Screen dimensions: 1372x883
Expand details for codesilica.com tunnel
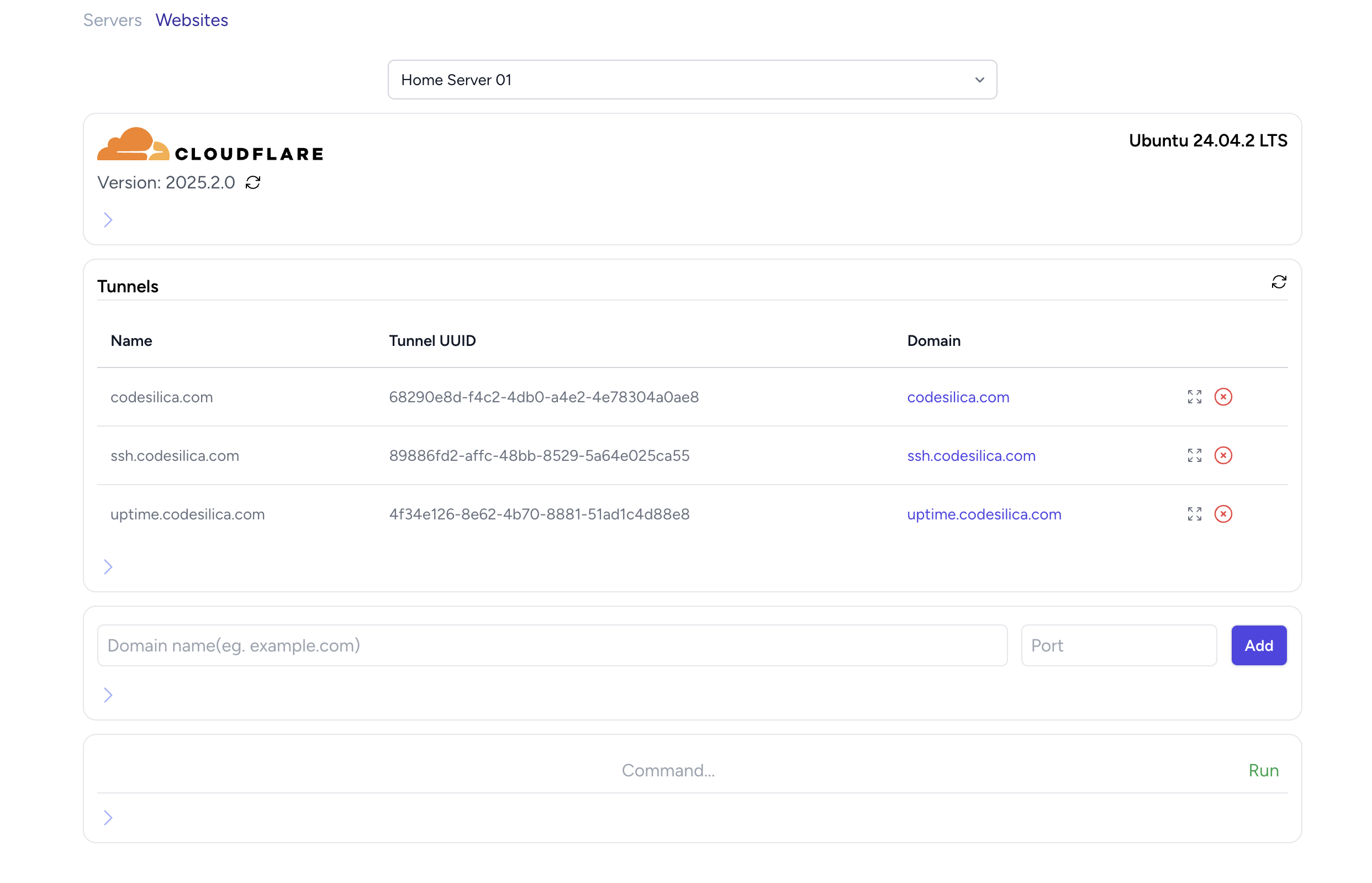tap(1194, 397)
